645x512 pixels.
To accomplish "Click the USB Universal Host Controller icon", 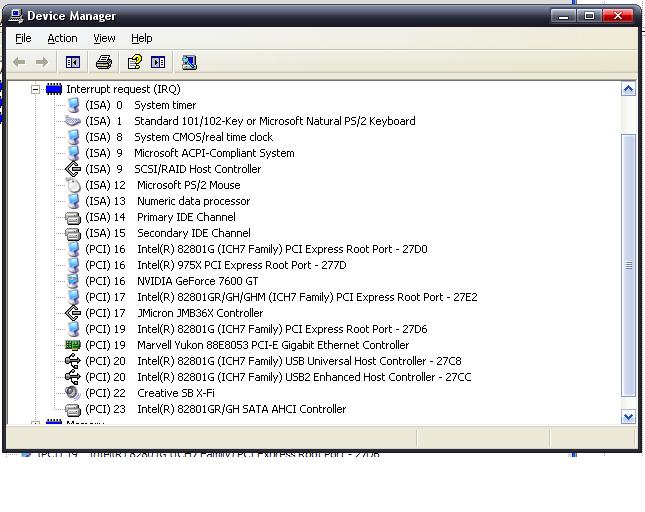I will click(73, 361).
